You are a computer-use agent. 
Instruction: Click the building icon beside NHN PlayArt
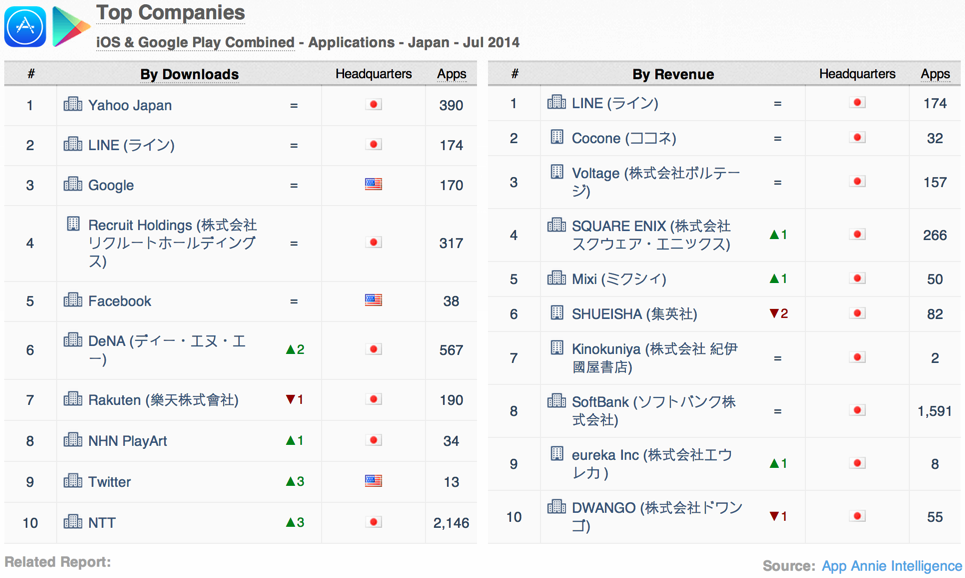click(x=73, y=440)
